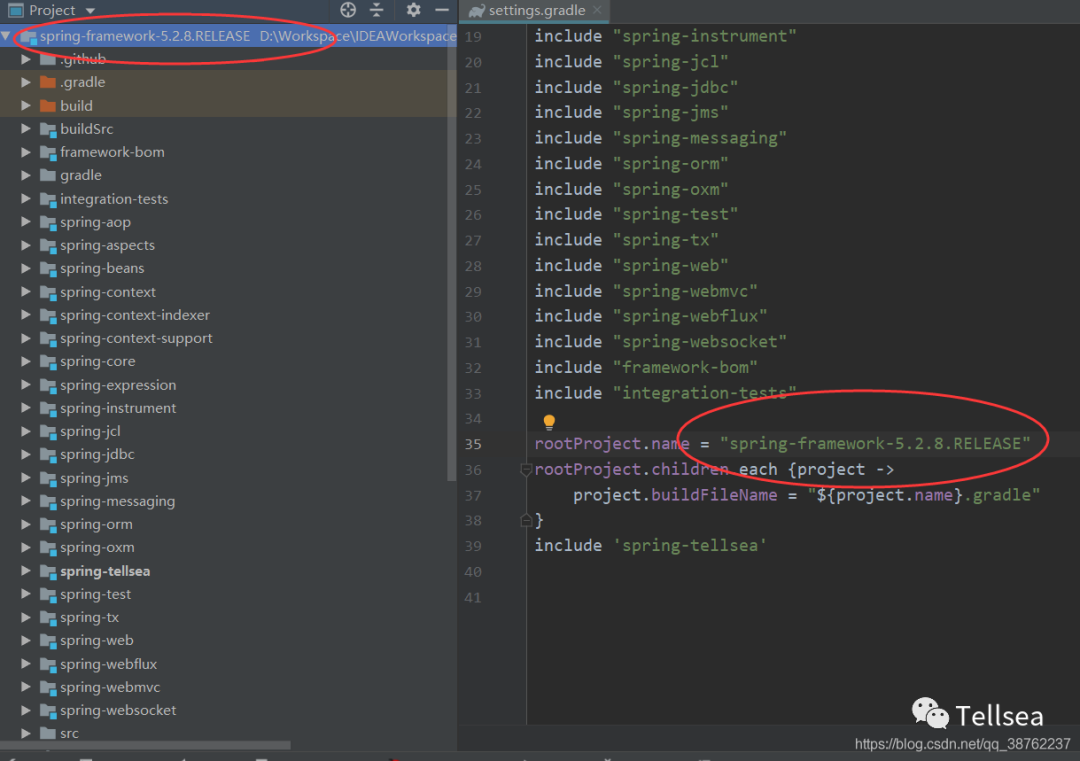Click the "spring-framework-5.2.8.RELEASE" string on line 35

tap(875, 444)
